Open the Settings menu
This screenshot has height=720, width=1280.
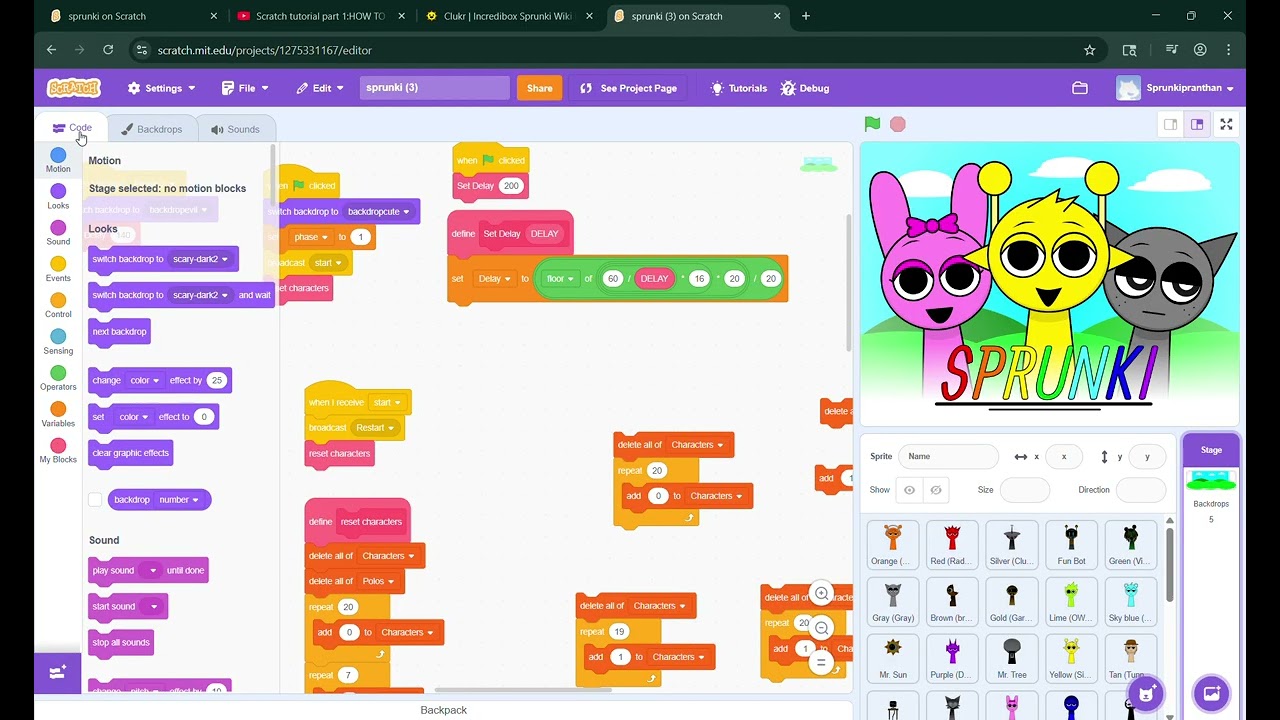(x=161, y=88)
